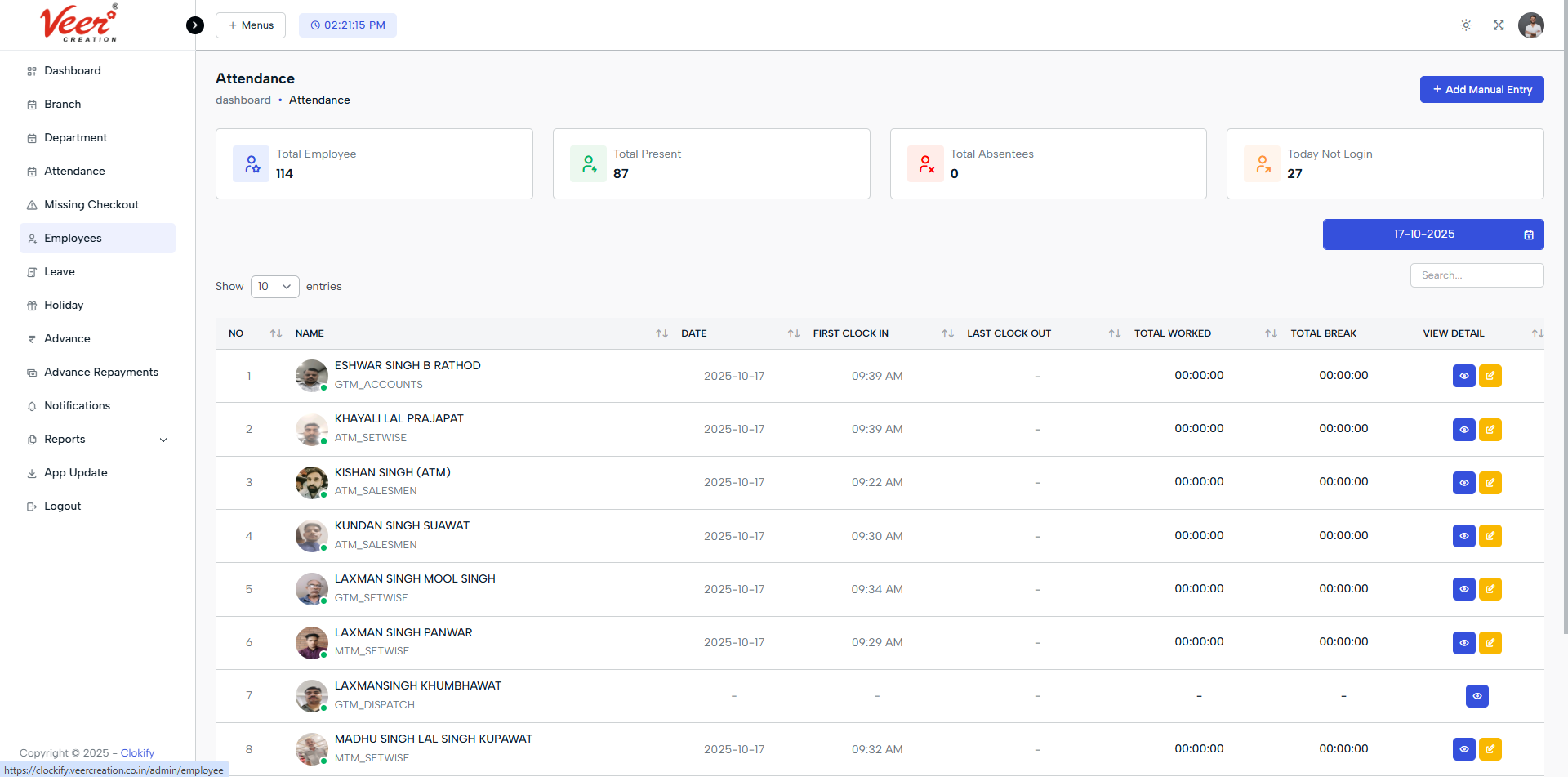
Task: Open the dashboard breadcrumb link
Action: [243, 100]
